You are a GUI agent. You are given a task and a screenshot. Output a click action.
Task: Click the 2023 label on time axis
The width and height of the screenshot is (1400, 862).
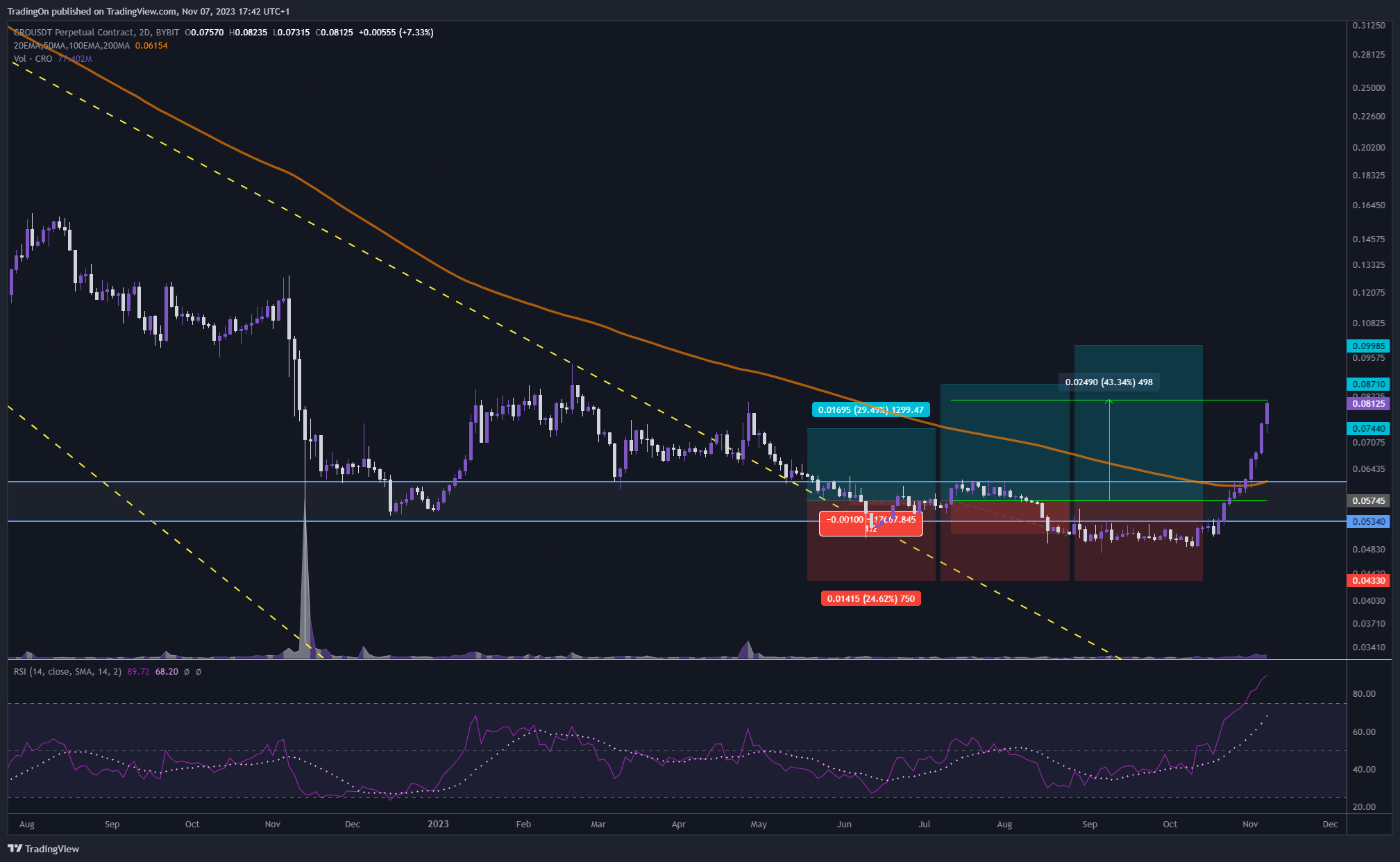[438, 825]
